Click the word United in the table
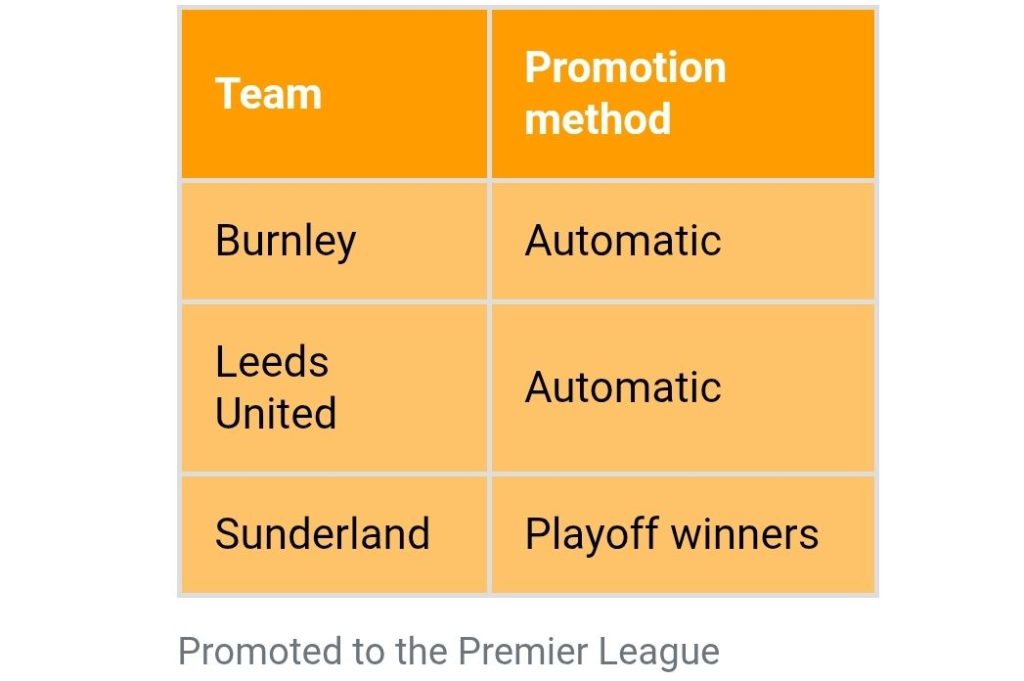The image size is (1024, 681). (x=276, y=413)
